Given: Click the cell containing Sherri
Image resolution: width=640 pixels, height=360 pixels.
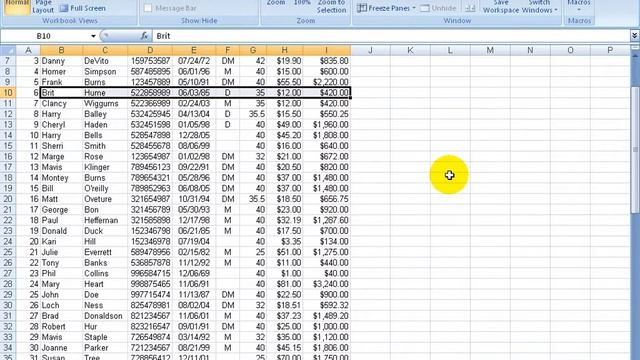Looking at the screenshot, I should tap(62, 146).
